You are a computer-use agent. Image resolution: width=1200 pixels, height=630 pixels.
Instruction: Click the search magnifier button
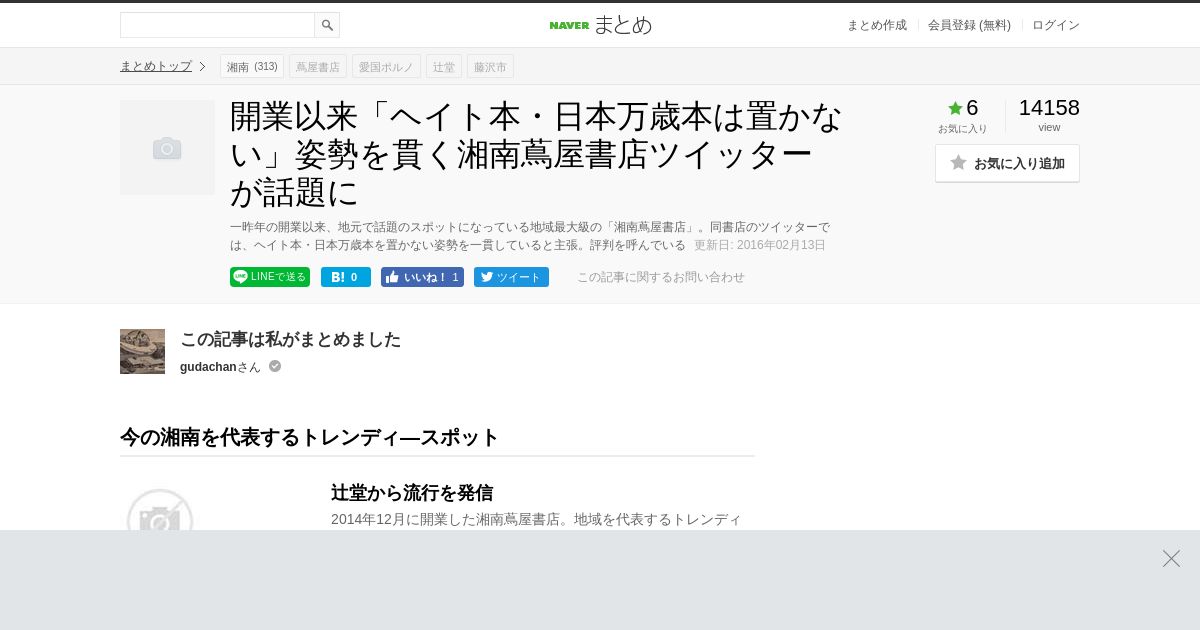(x=327, y=25)
